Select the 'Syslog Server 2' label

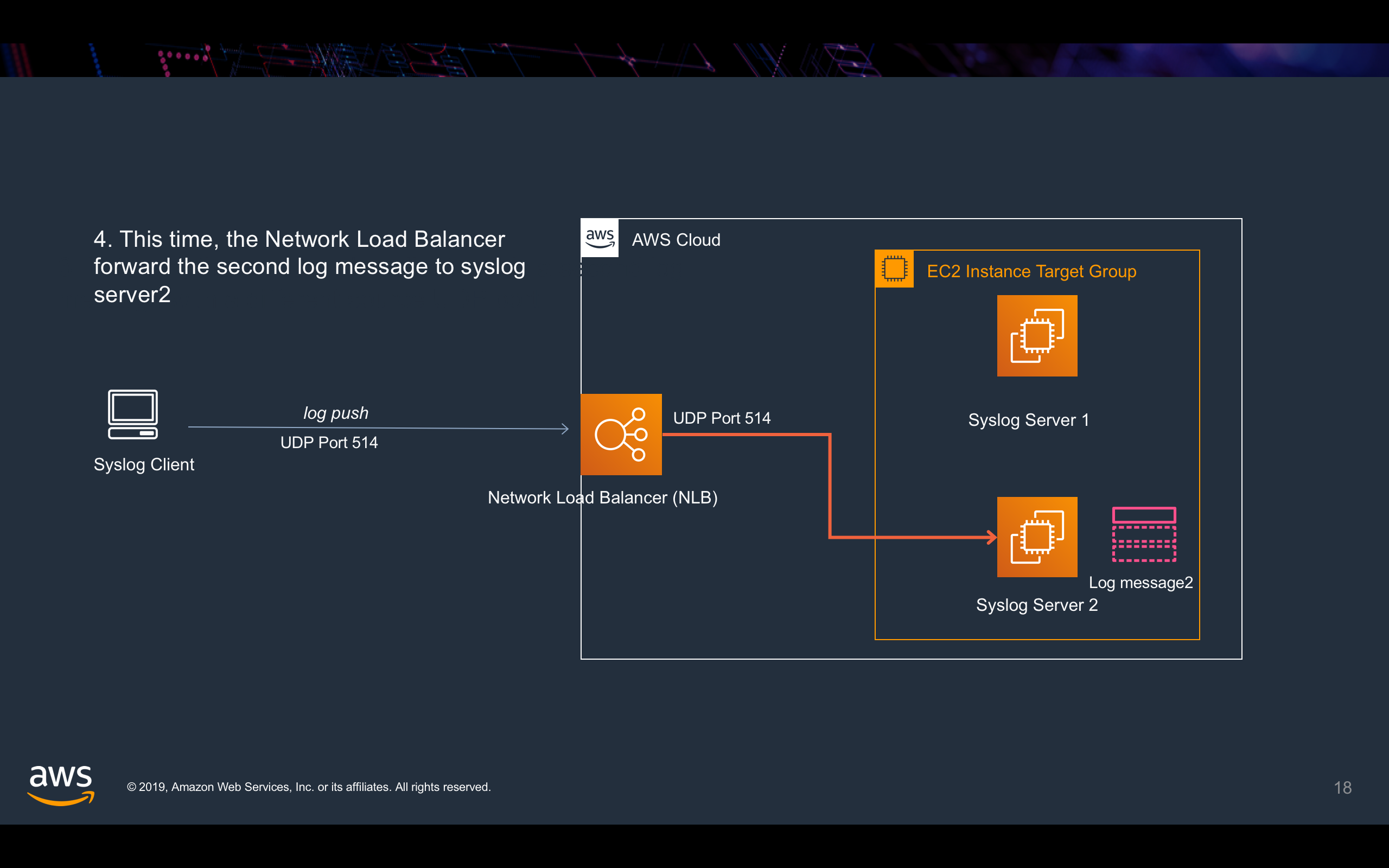1036,605
